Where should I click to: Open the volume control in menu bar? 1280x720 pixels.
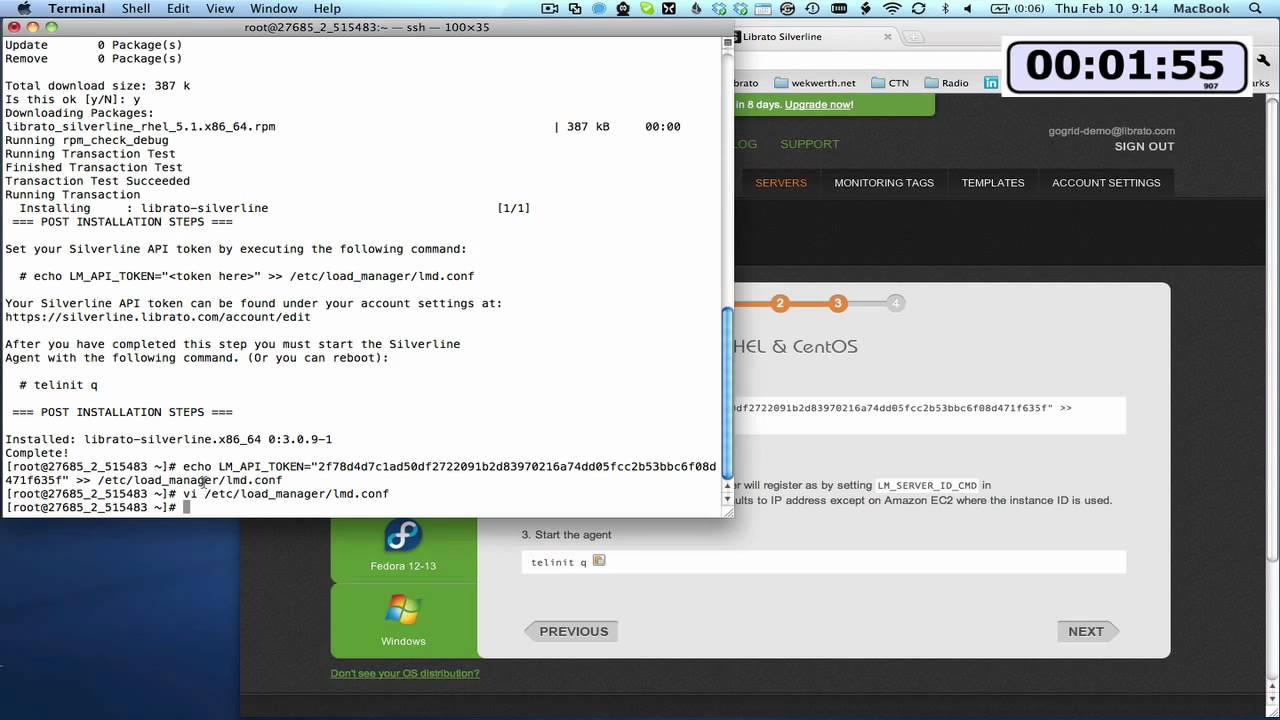coord(968,9)
